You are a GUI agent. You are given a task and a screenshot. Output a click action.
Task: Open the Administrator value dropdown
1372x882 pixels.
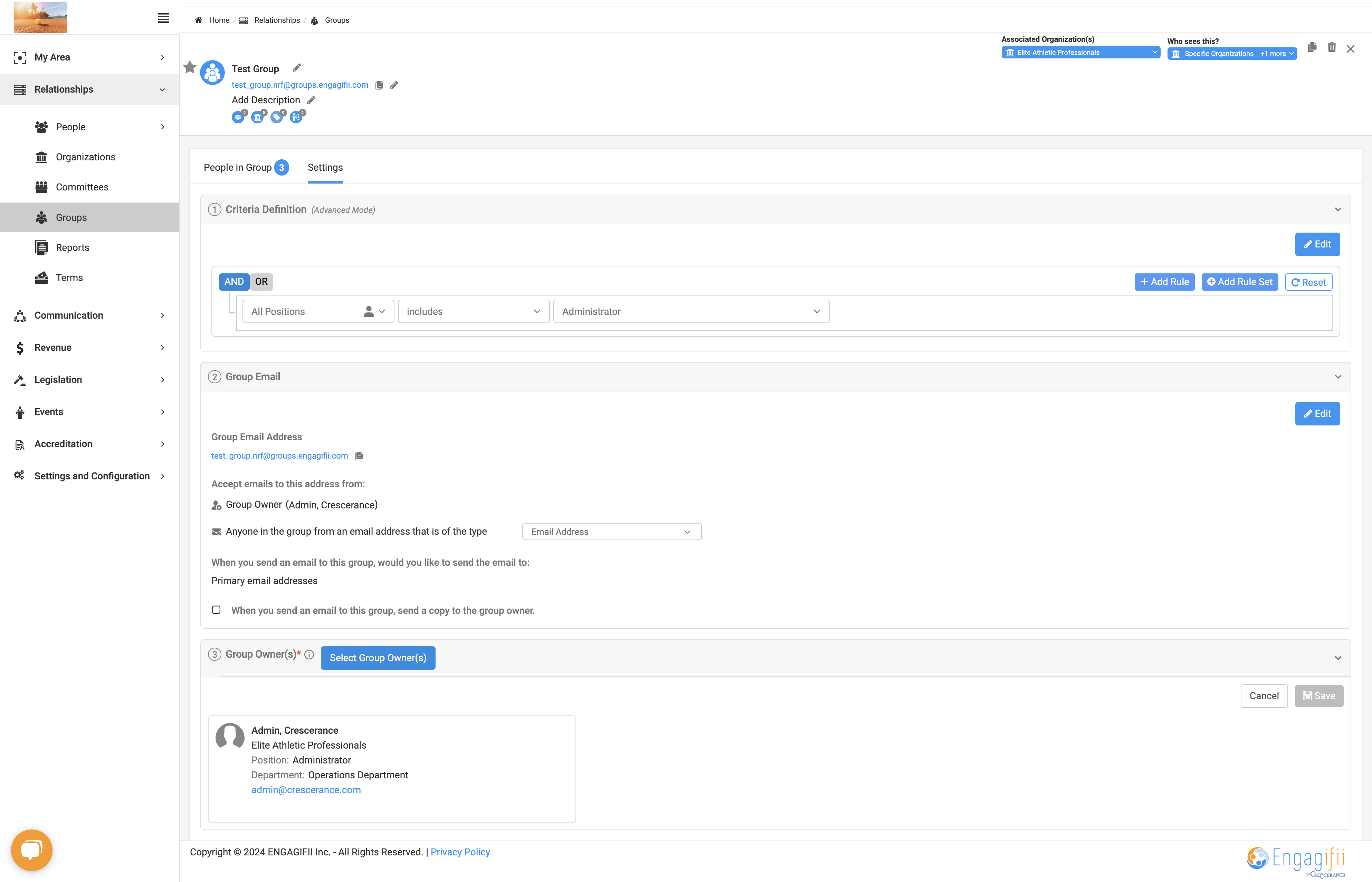point(691,311)
